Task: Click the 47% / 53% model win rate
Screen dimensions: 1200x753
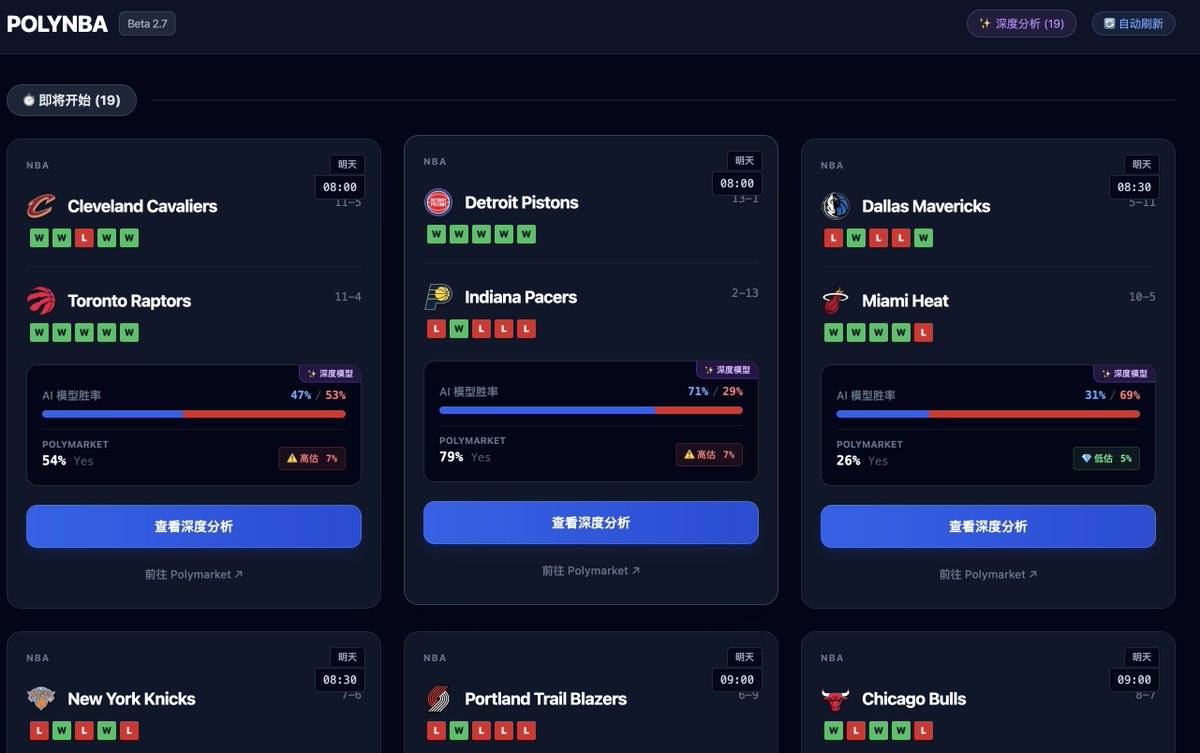Action: click(x=318, y=395)
